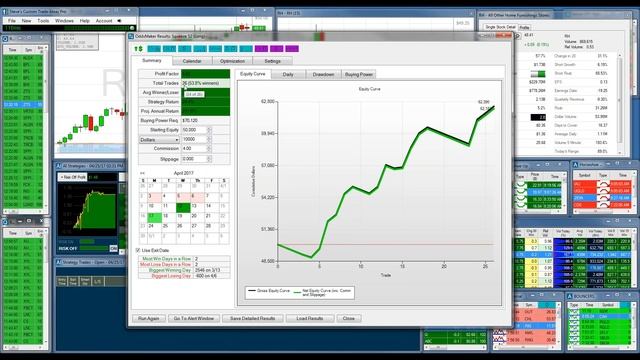The image size is (640, 360).
Task: Click the green arrow dollar icon
Action: point(138,49)
